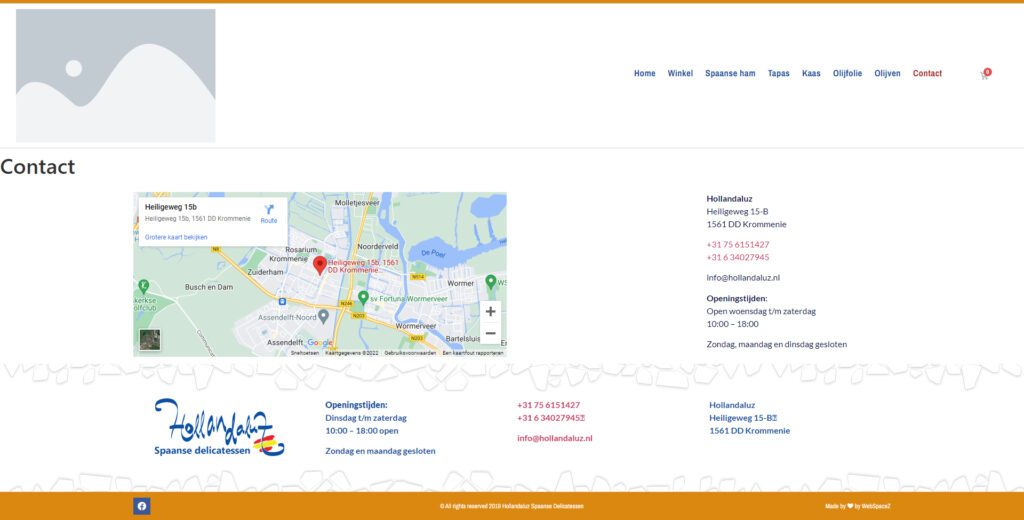
Task: Click 'Zondag en maandag gesloten' in the footer
Action: [x=380, y=451]
